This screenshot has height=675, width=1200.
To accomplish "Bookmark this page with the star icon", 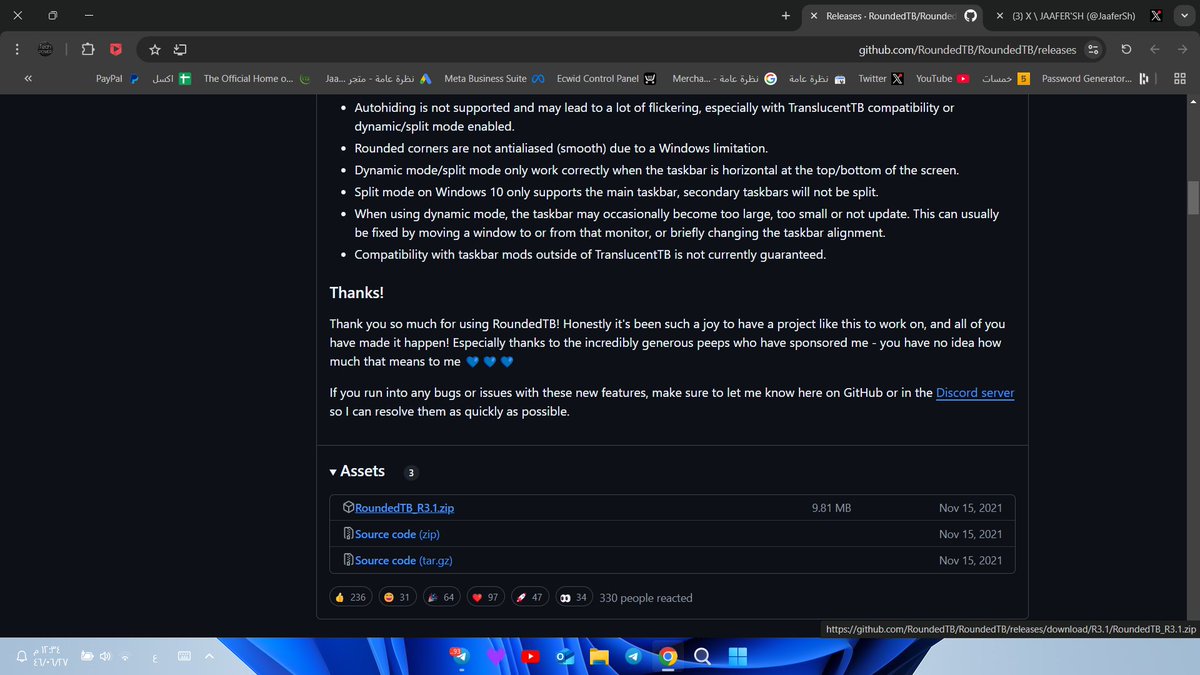I will coord(155,49).
